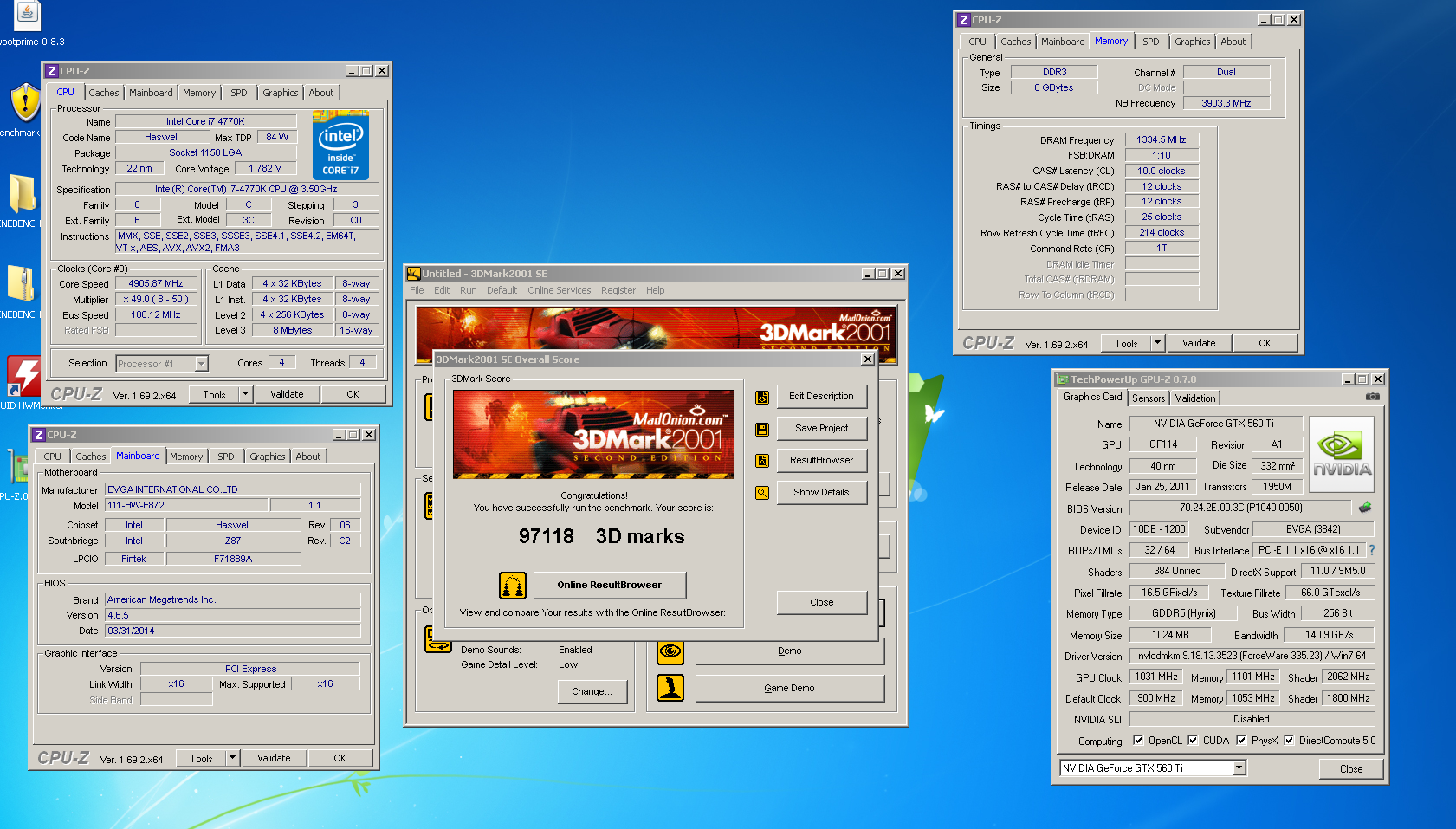Screen dimensions: 1456x829
Task: Click the 97118 score value
Action: 546,537
